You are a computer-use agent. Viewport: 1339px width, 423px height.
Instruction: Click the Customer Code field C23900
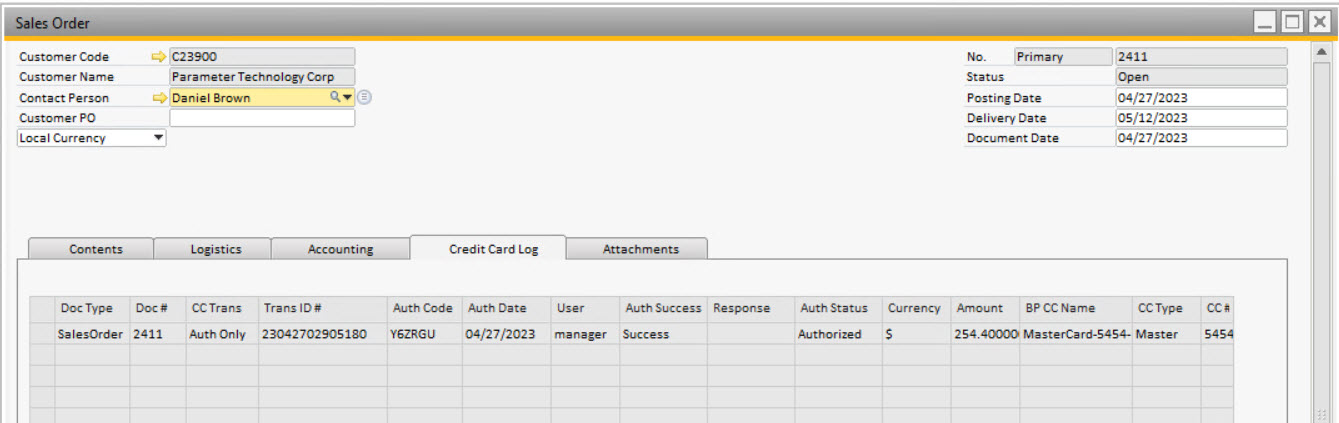tap(262, 57)
